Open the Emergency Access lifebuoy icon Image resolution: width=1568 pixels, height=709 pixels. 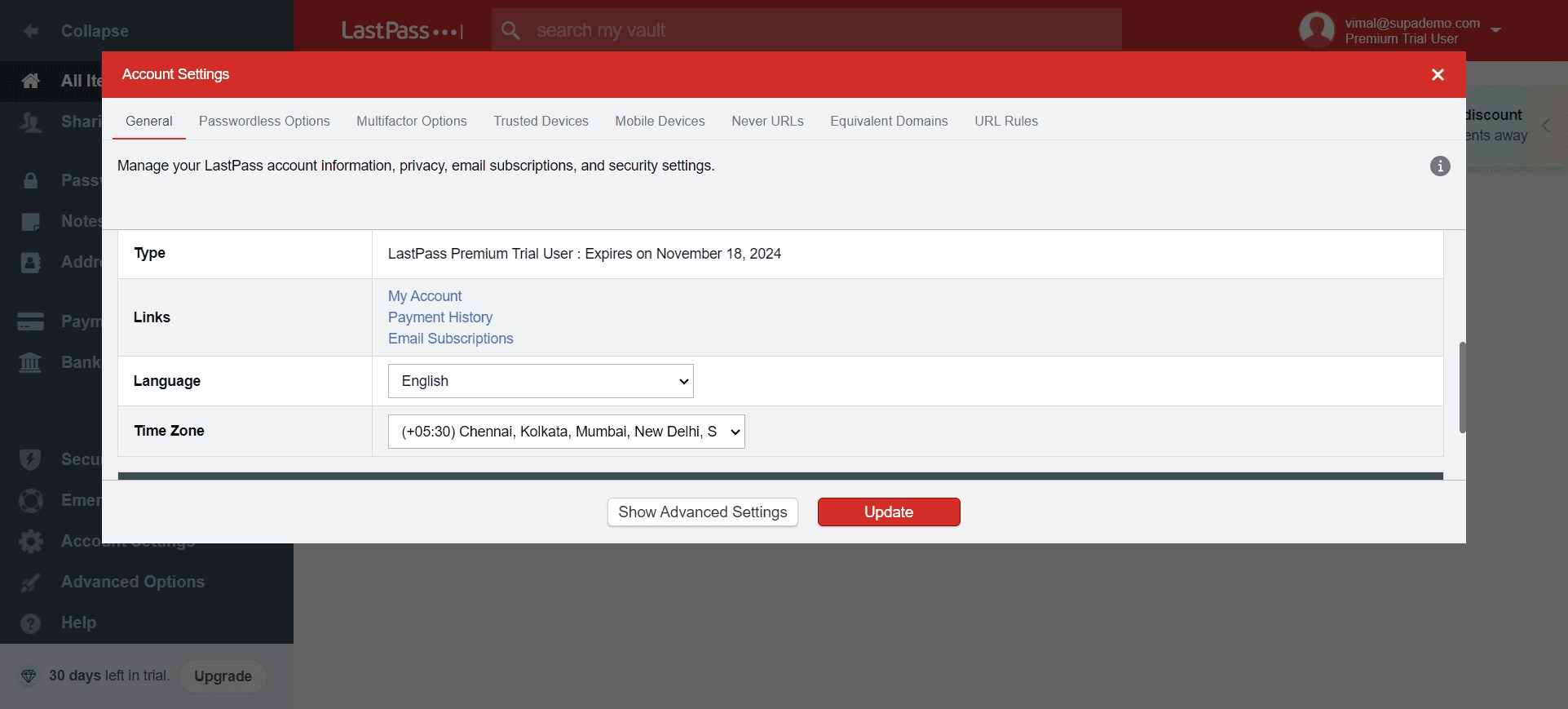click(x=31, y=500)
